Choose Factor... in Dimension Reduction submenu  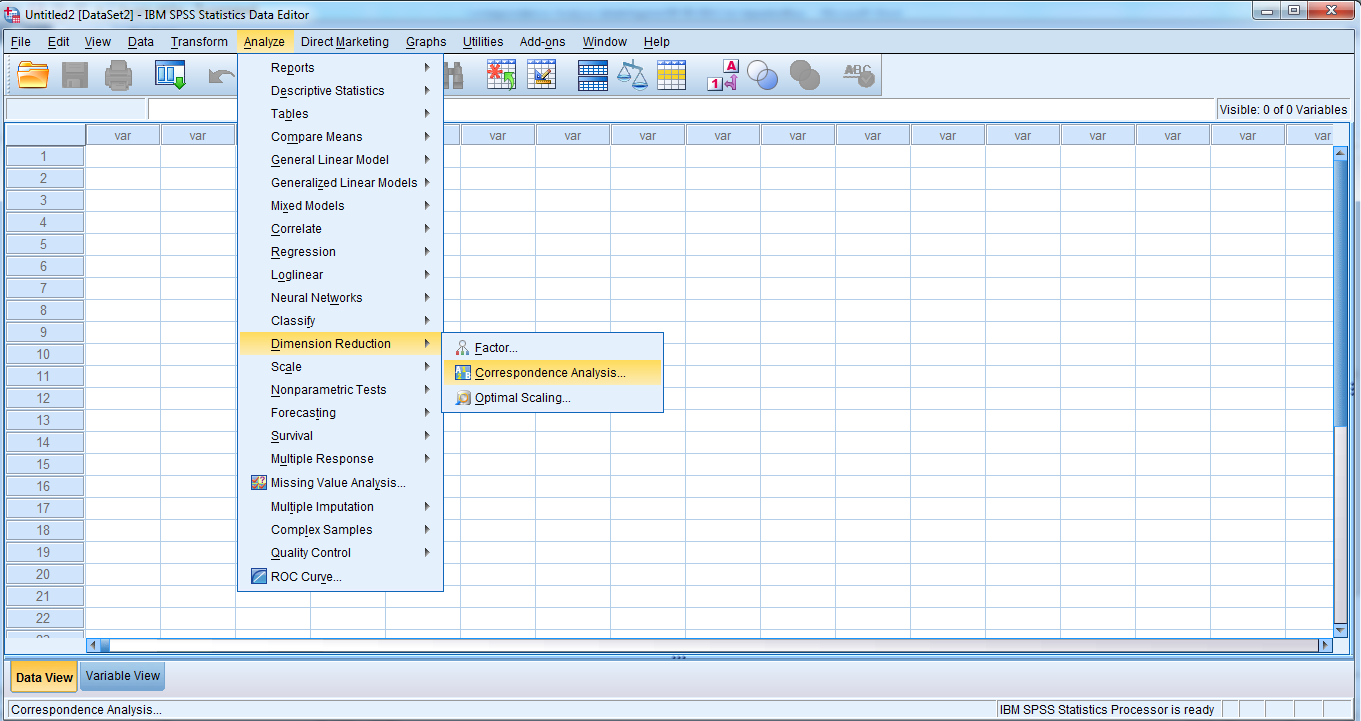[x=552, y=348]
